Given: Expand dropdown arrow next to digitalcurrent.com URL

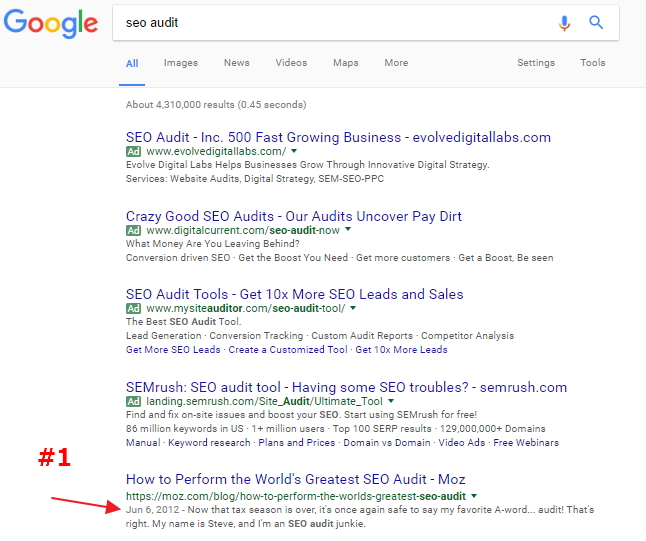Looking at the screenshot, I should 348,229.
